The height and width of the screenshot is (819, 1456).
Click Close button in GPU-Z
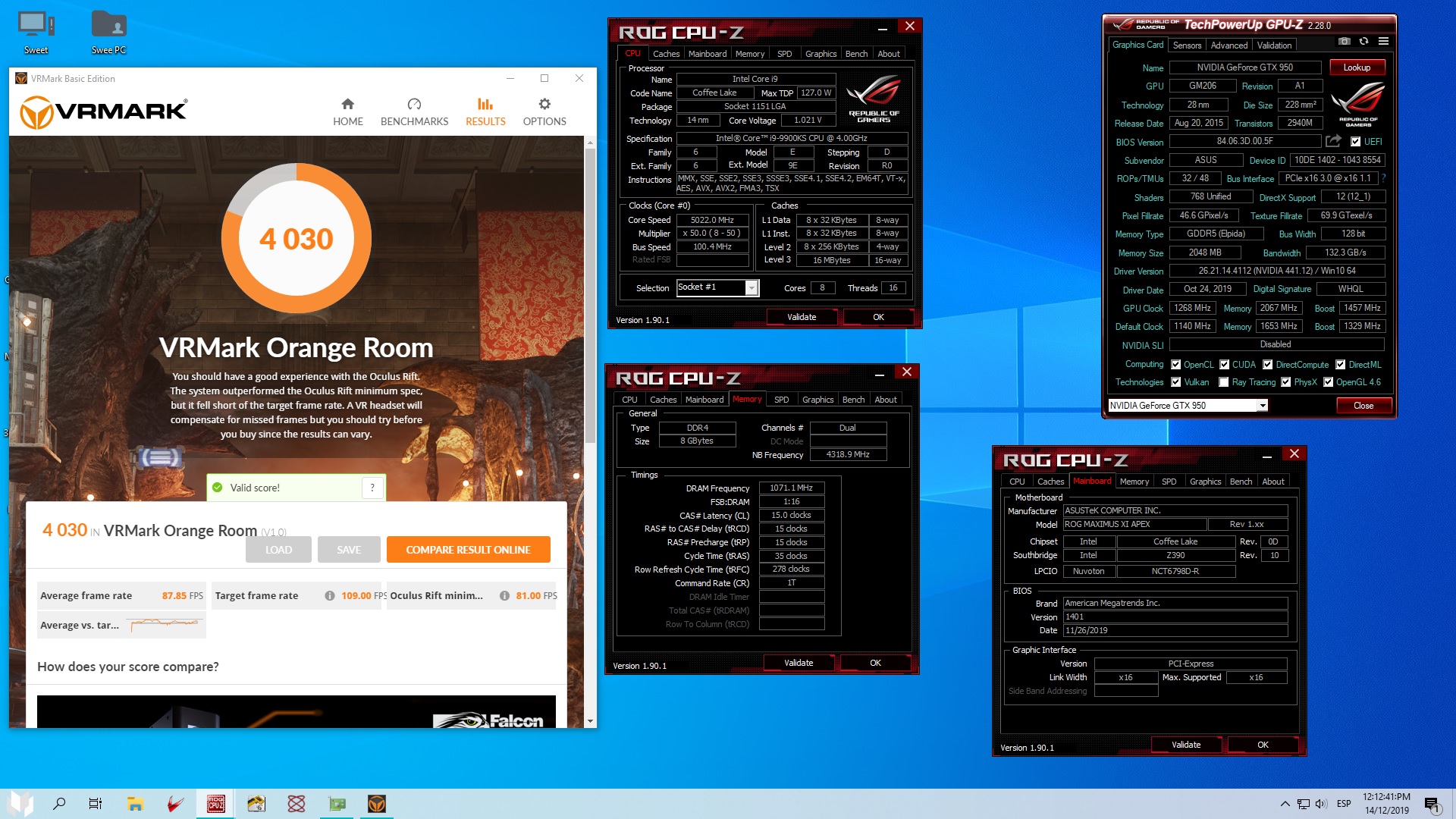1363,406
